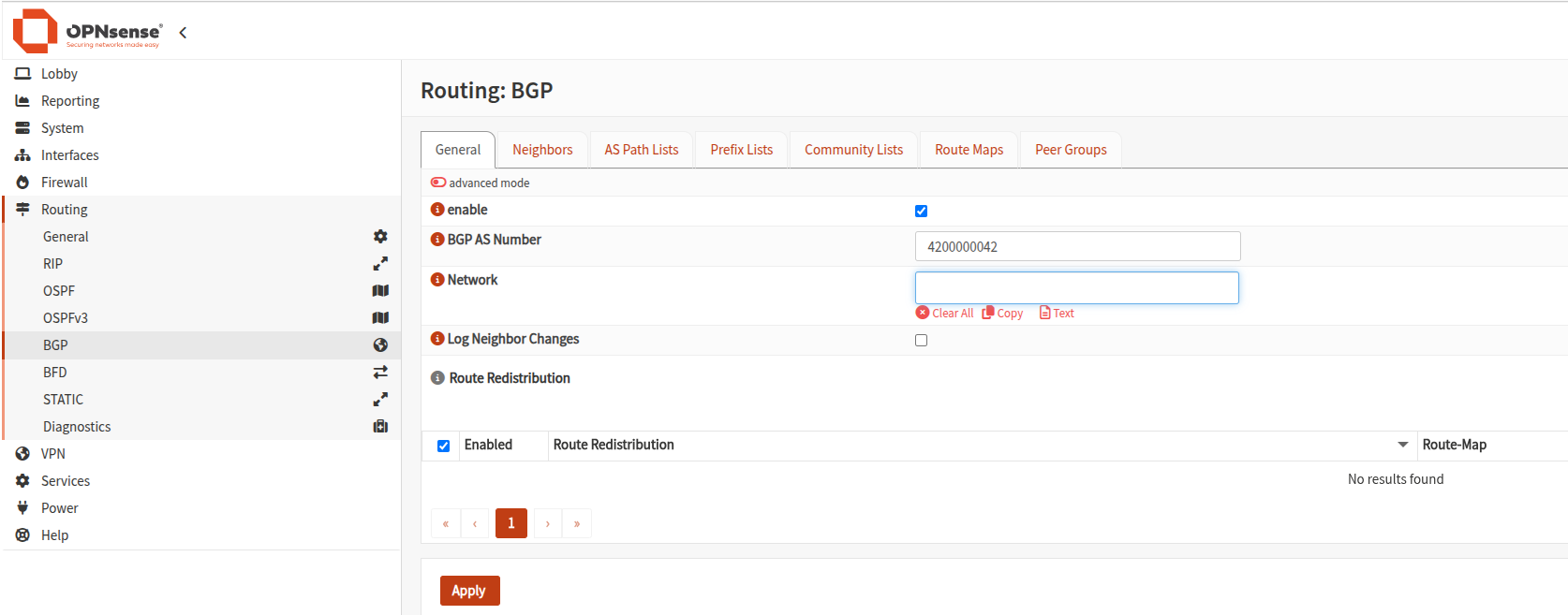Open the Prefix Lists tab

pos(742,150)
